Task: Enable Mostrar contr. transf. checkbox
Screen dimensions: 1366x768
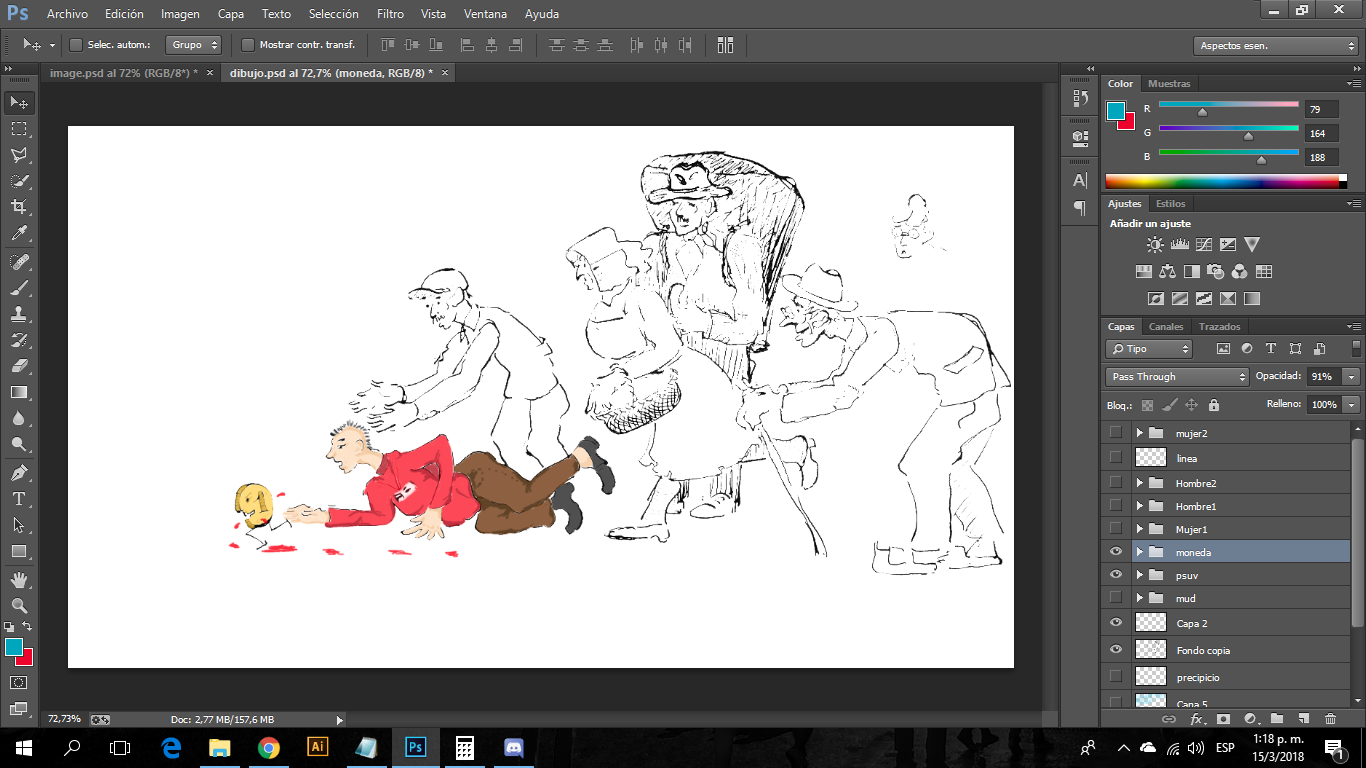Action: [248, 44]
